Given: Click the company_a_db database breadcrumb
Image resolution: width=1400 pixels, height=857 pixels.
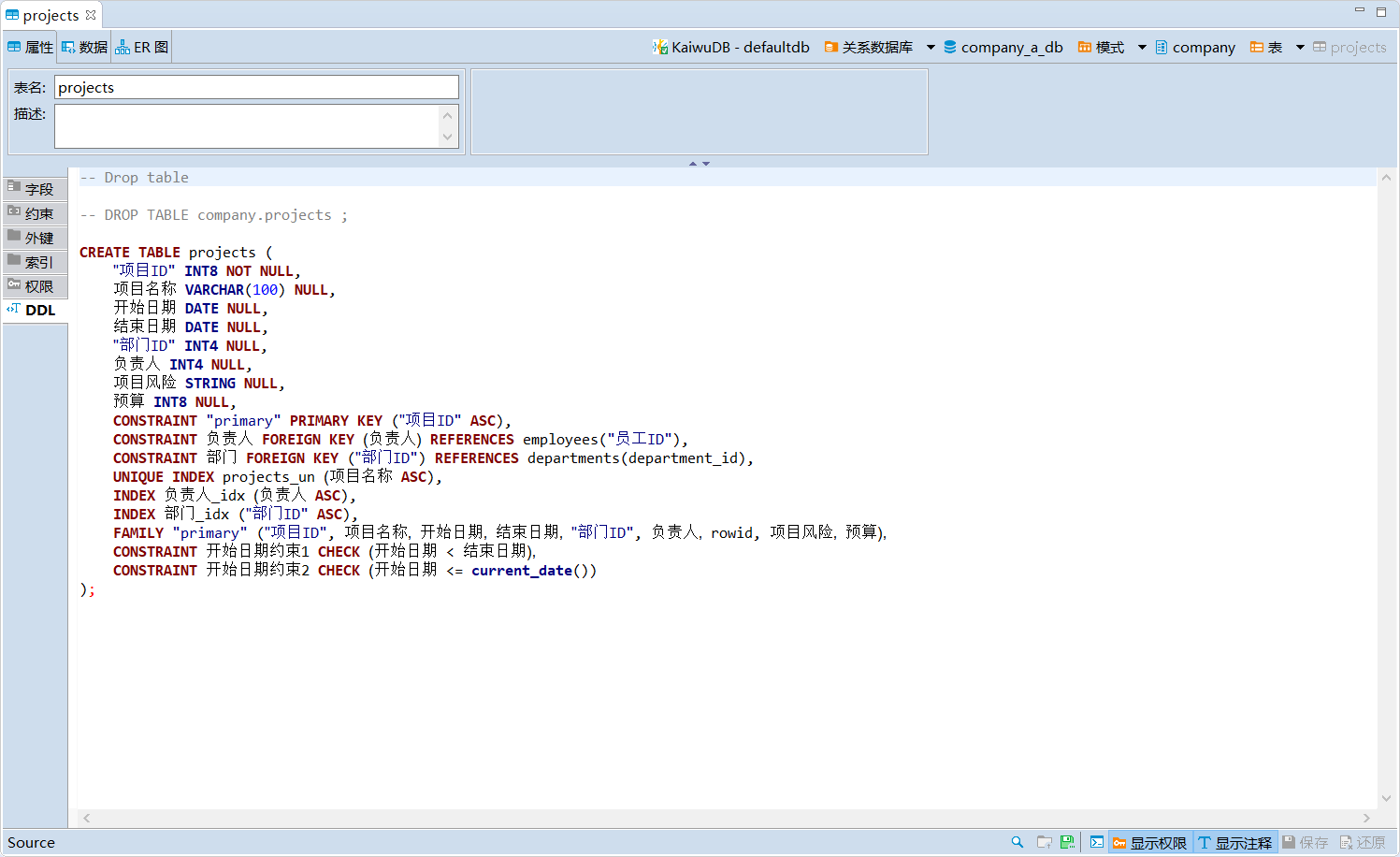Looking at the screenshot, I should pyautogui.click(x=1003, y=47).
